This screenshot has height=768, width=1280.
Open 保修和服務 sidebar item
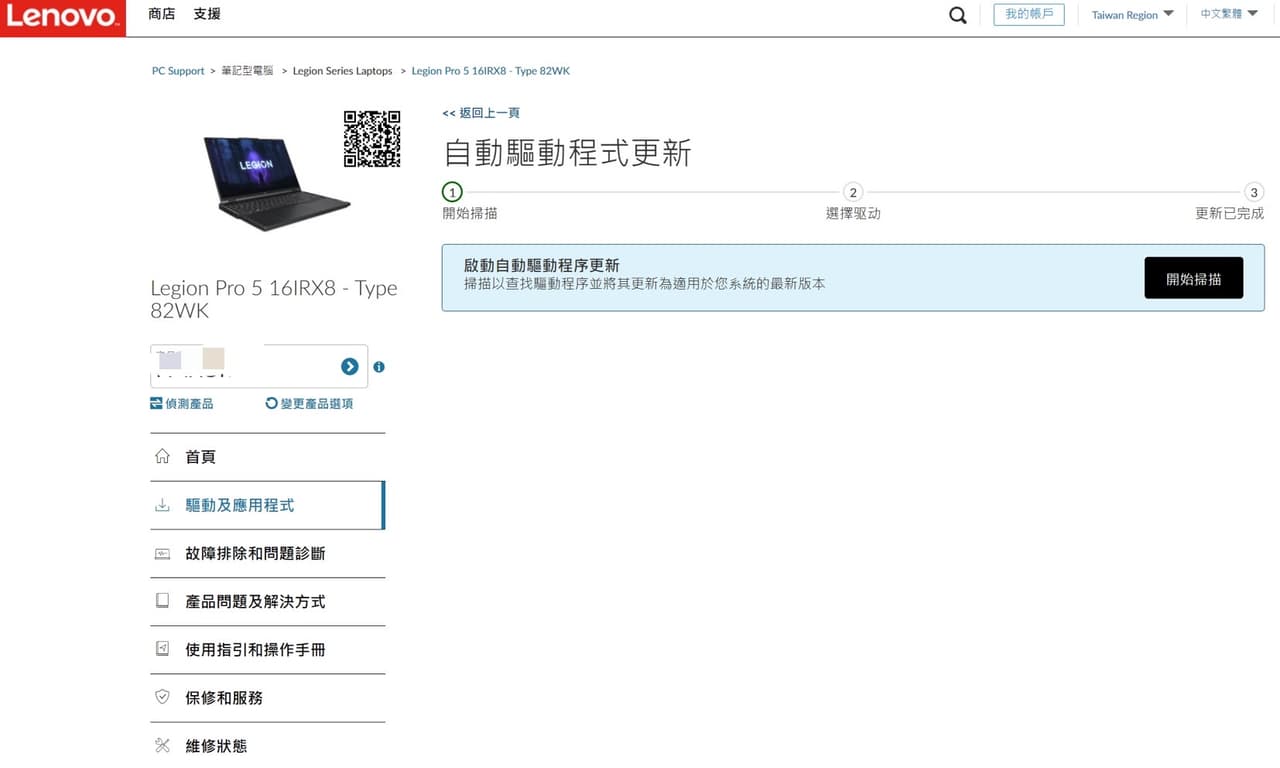267,697
